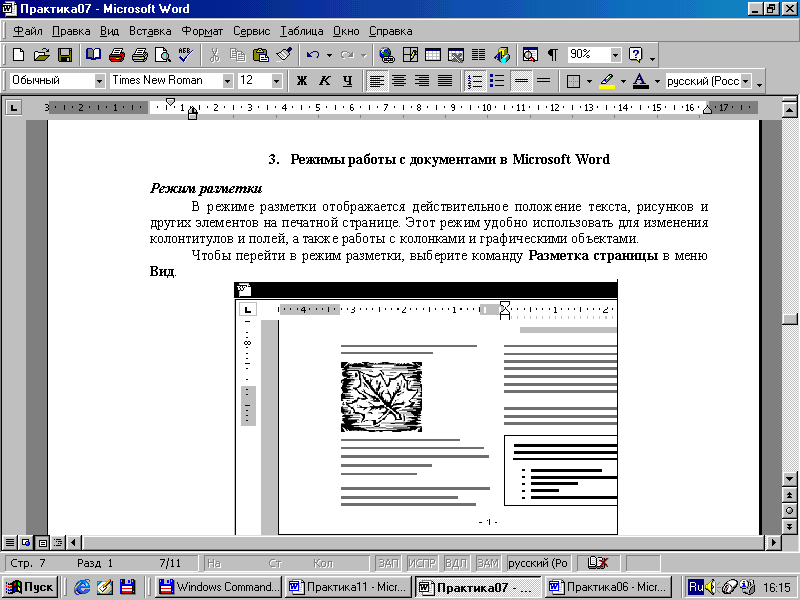Open Document Map
Viewport: 800px width, 600px height.
click(x=530, y=55)
